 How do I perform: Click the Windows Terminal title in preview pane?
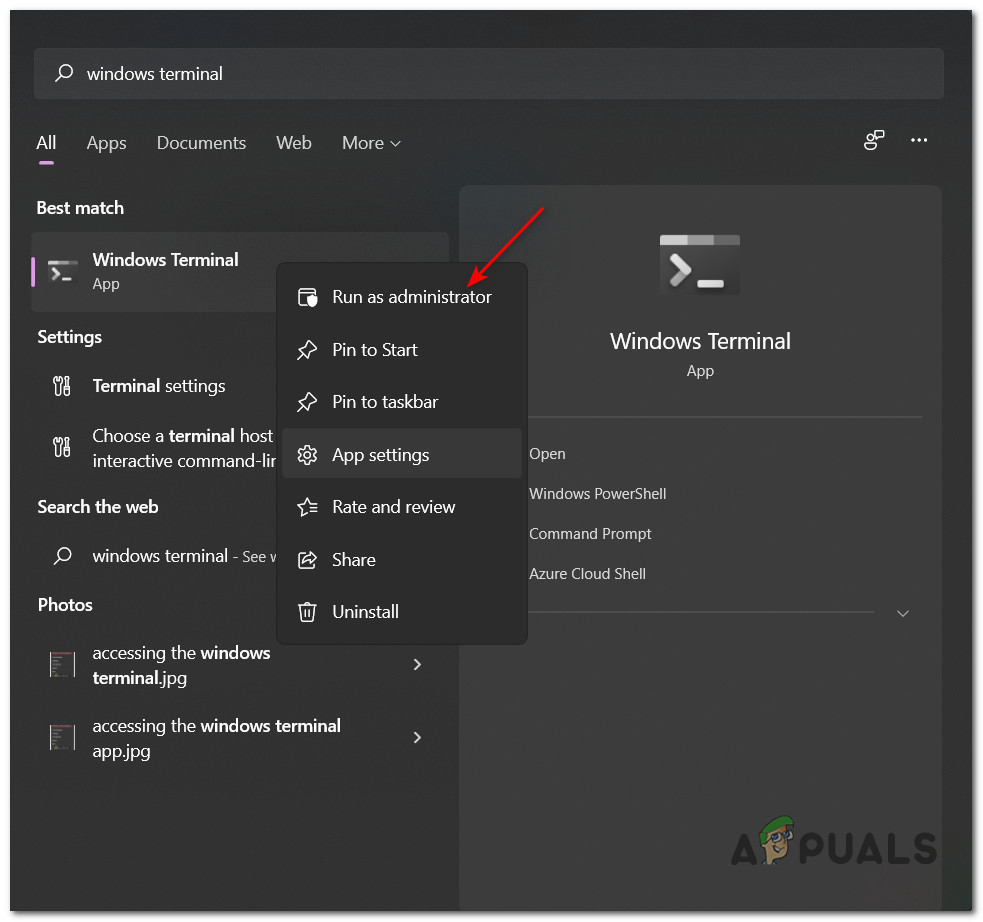tap(700, 341)
